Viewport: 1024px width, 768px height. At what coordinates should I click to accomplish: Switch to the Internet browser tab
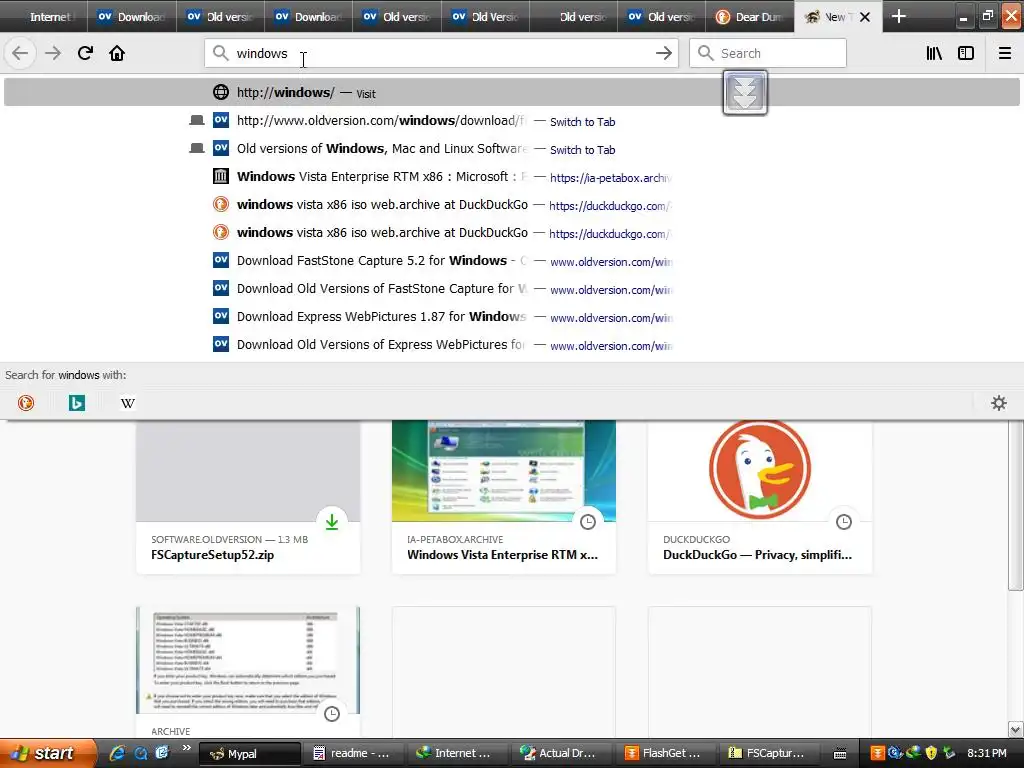tap(44, 17)
